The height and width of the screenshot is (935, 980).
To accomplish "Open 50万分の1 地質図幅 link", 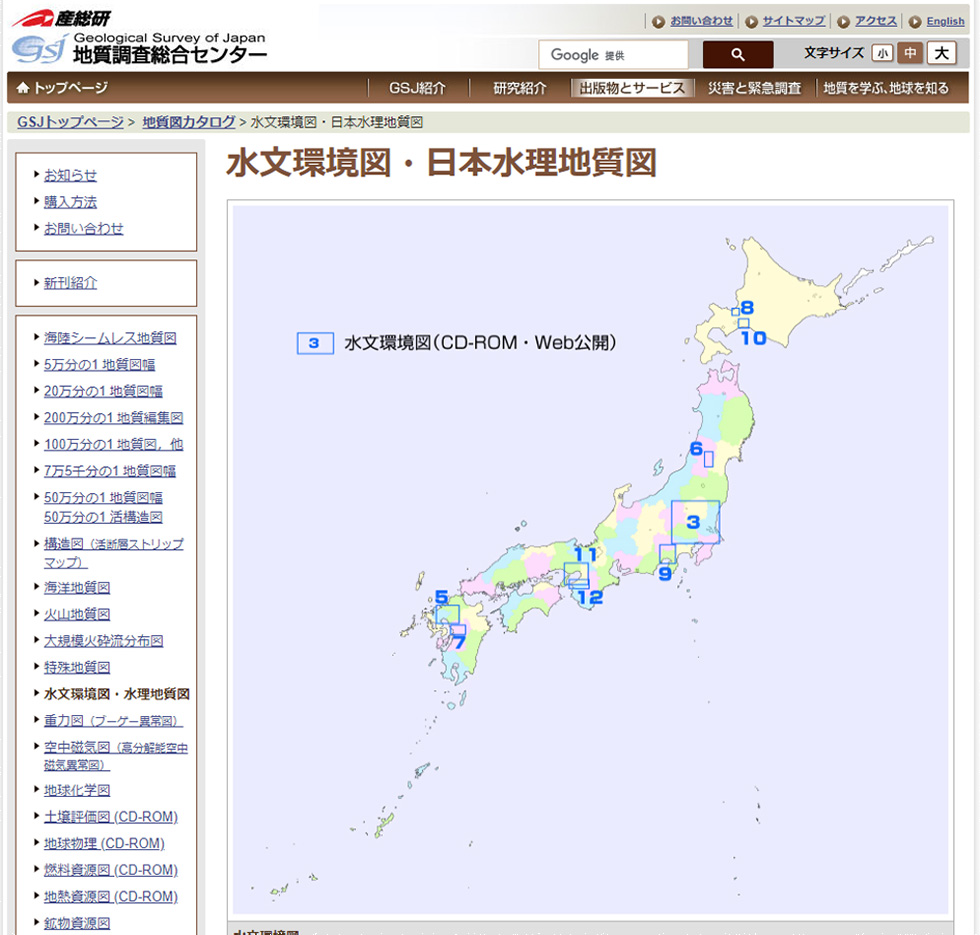I will [x=103, y=498].
